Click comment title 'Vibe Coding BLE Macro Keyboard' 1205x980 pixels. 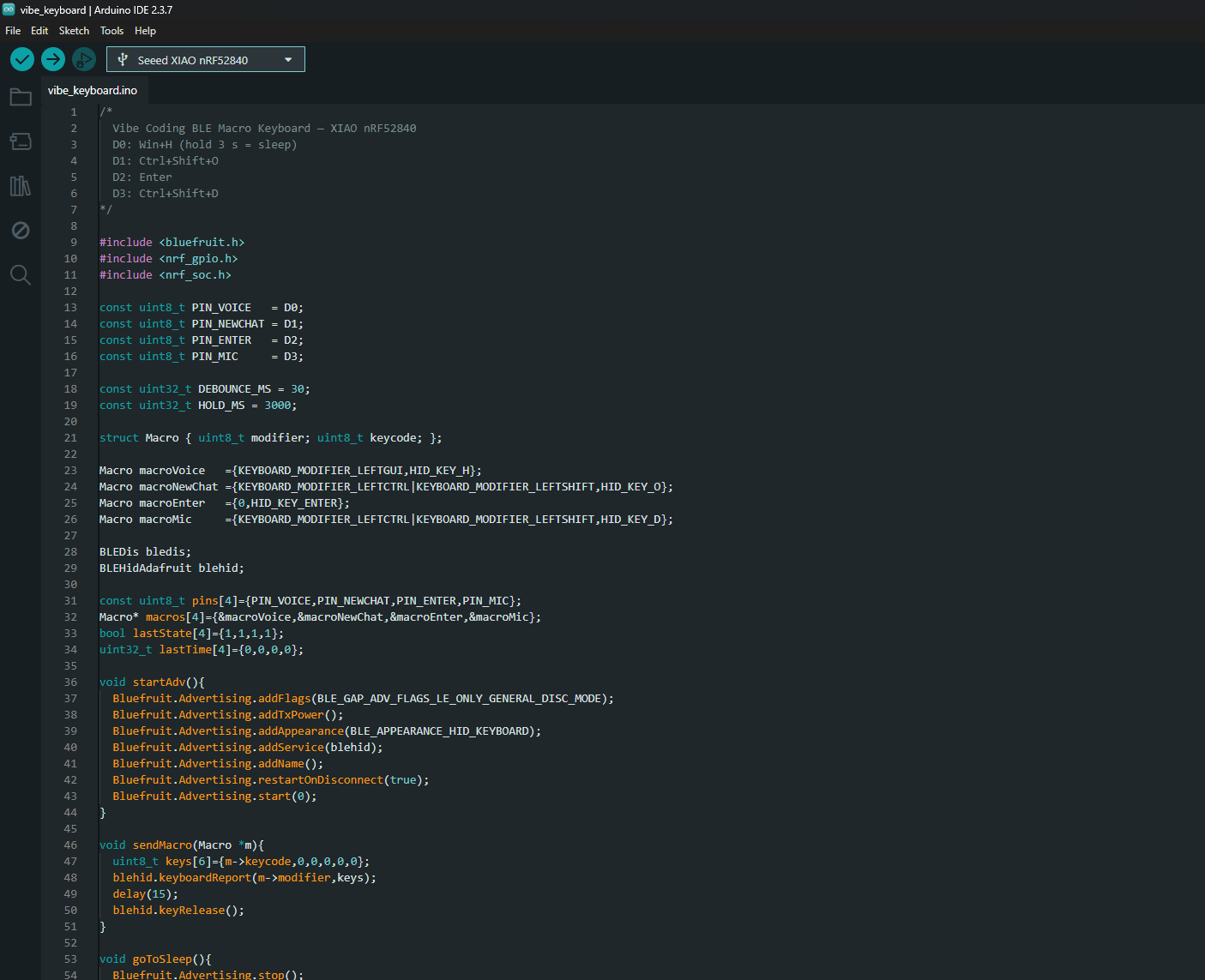[x=211, y=129]
